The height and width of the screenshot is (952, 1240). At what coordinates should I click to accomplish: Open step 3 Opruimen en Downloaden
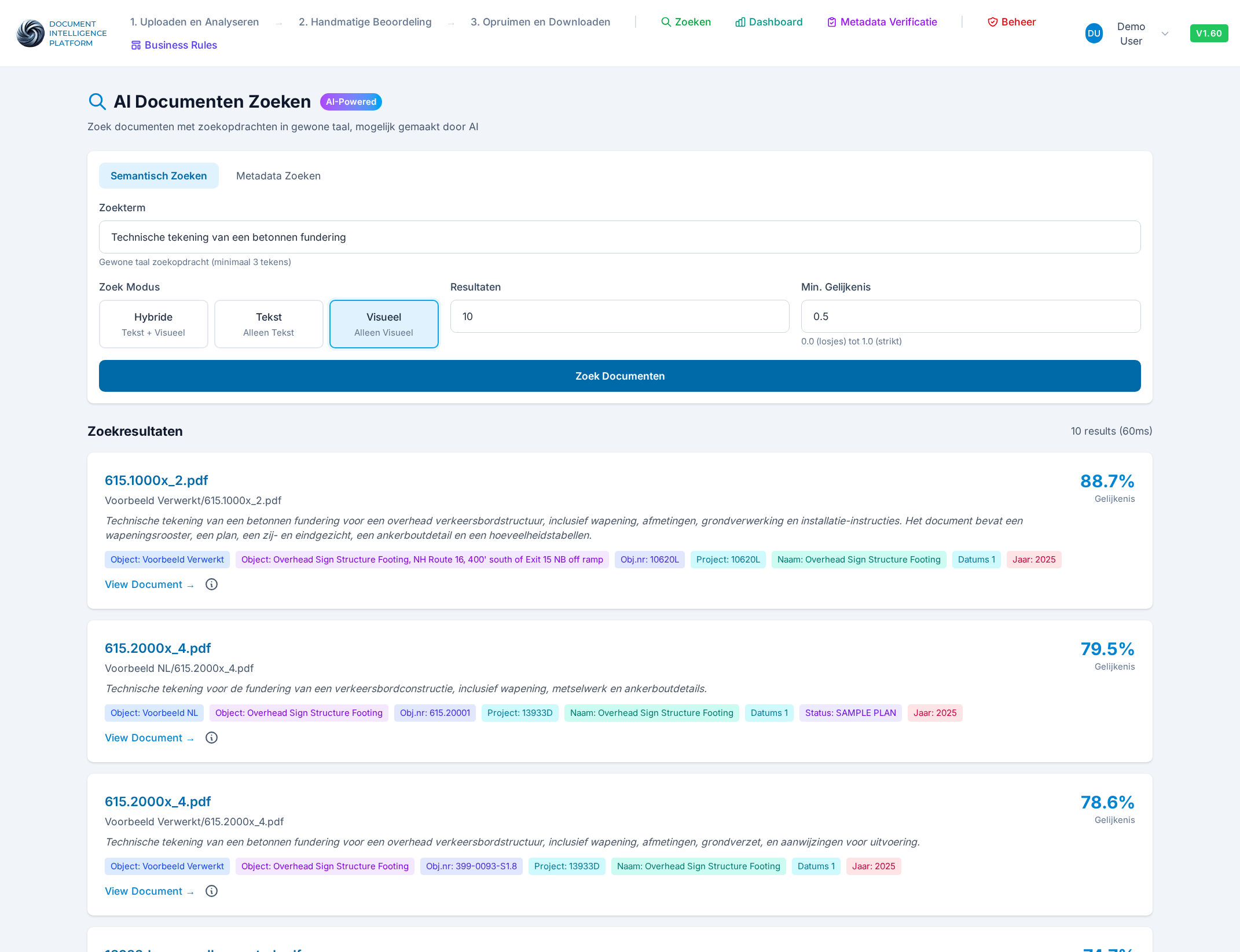pos(541,22)
